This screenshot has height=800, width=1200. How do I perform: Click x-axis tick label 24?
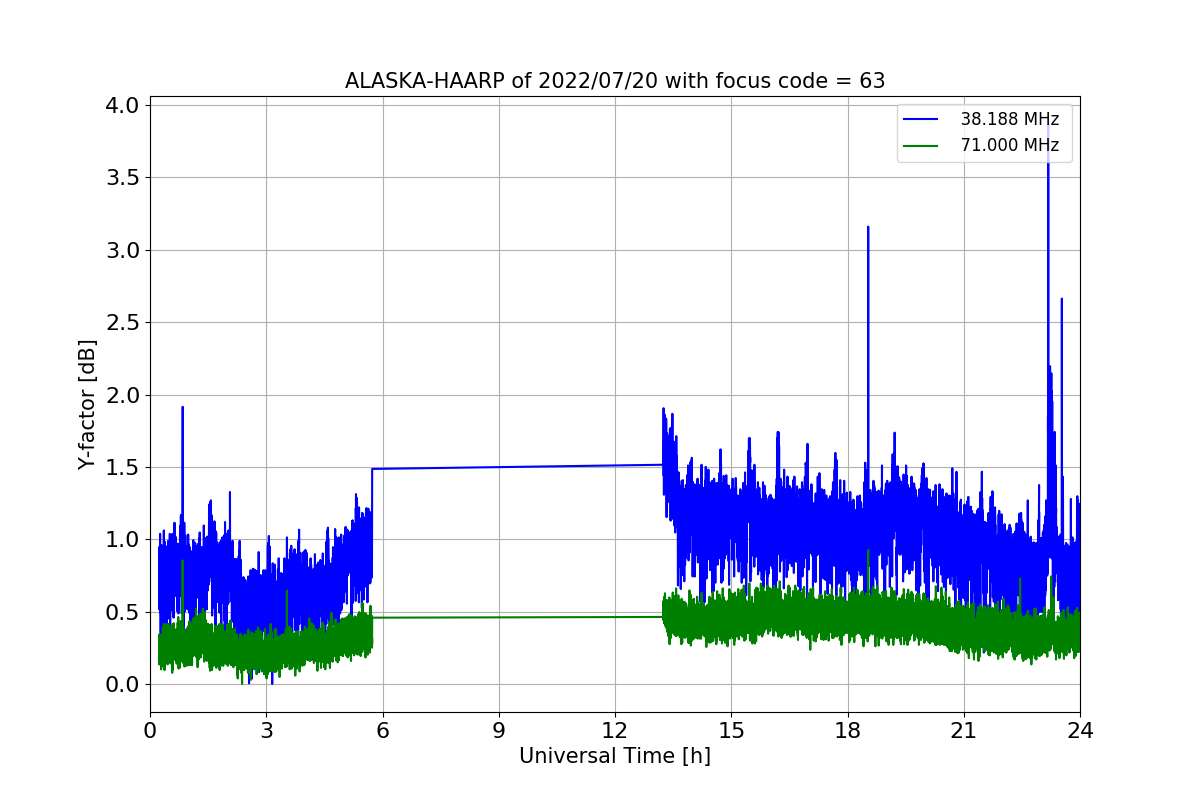[x=1080, y=731]
